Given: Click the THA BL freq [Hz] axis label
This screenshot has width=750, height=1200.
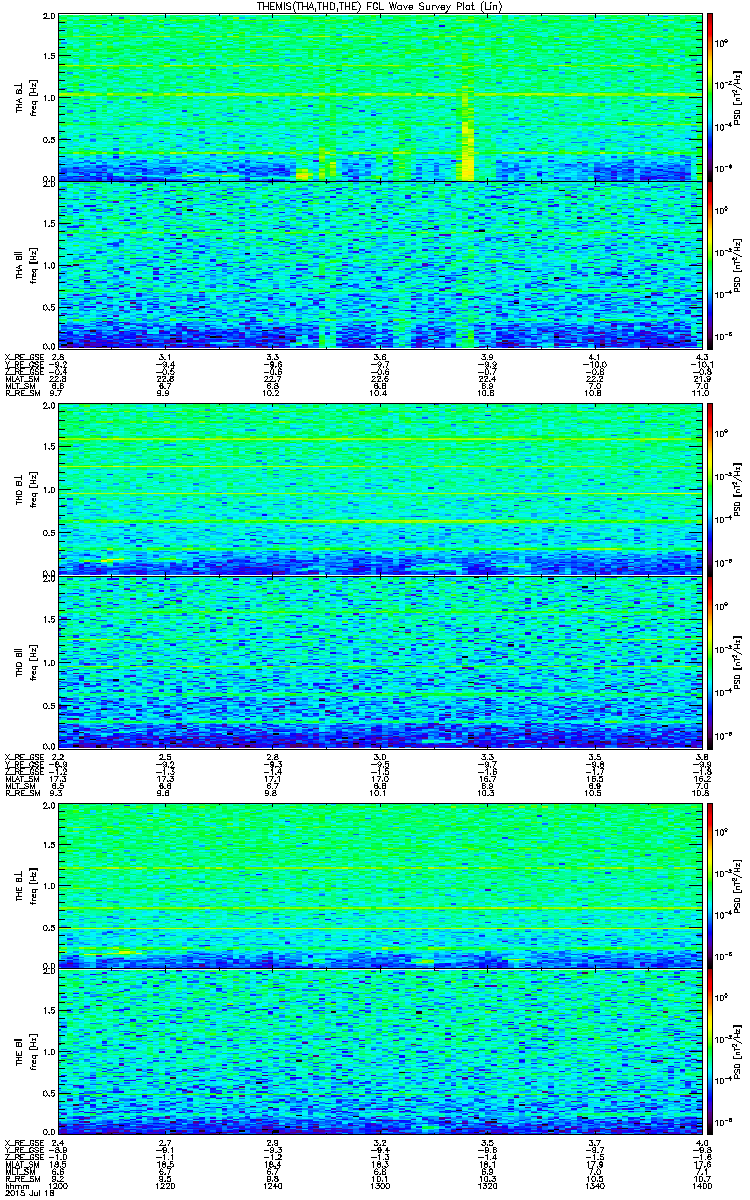Looking at the screenshot, I should click(x=32, y=97).
